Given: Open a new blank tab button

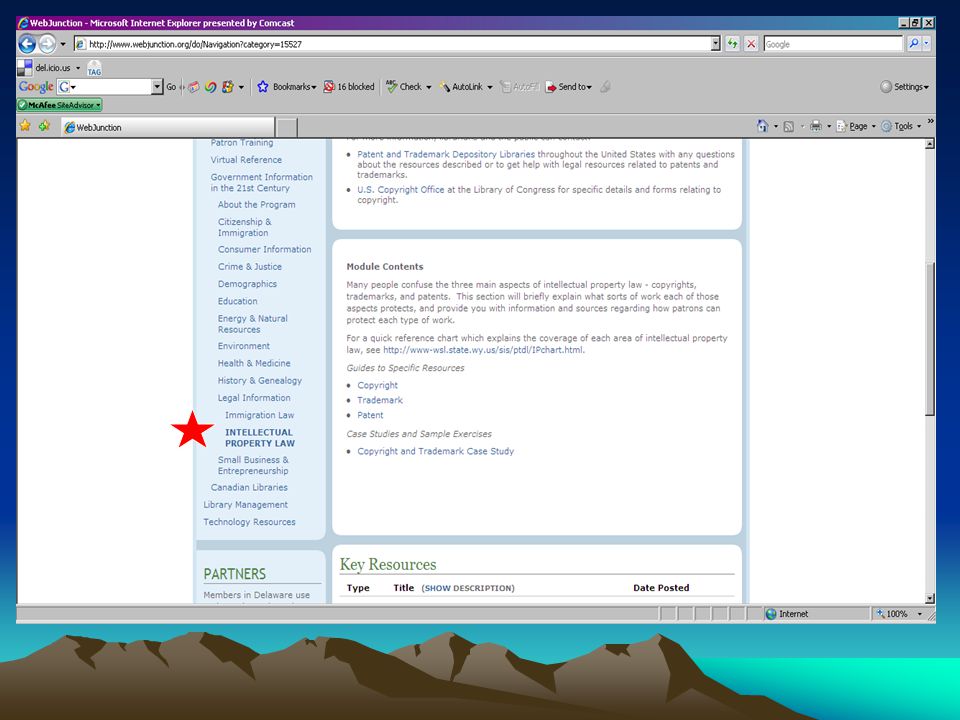Looking at the screenshot, I should (287, 127).
